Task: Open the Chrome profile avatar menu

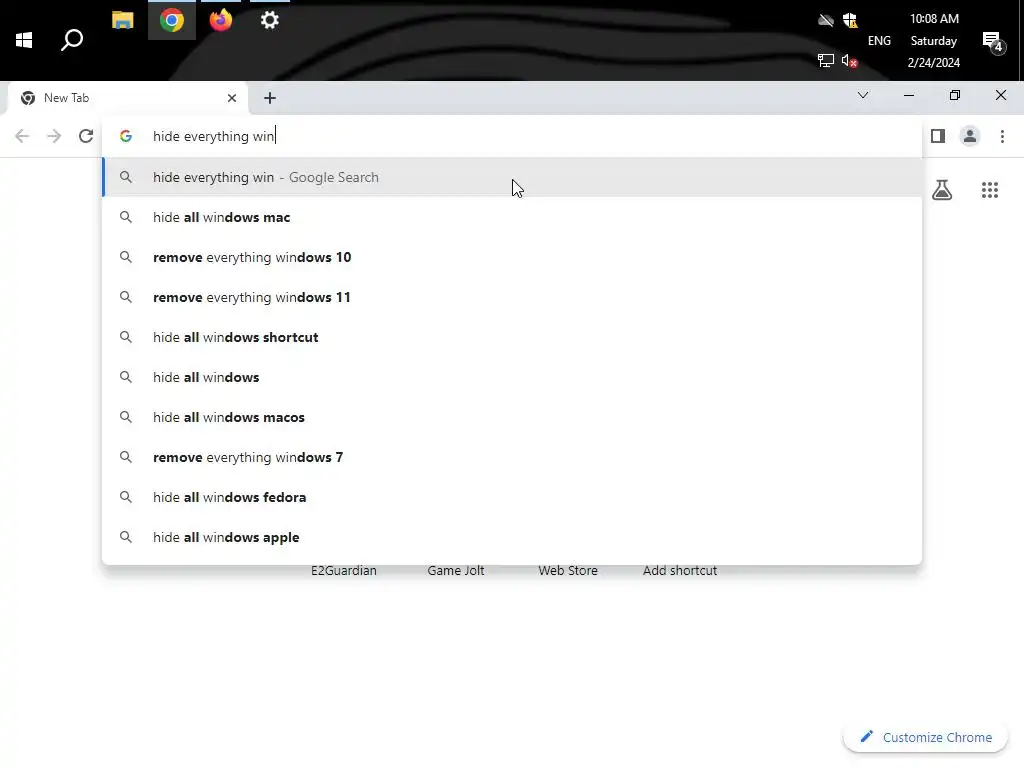Action: [x=970, y=136]
